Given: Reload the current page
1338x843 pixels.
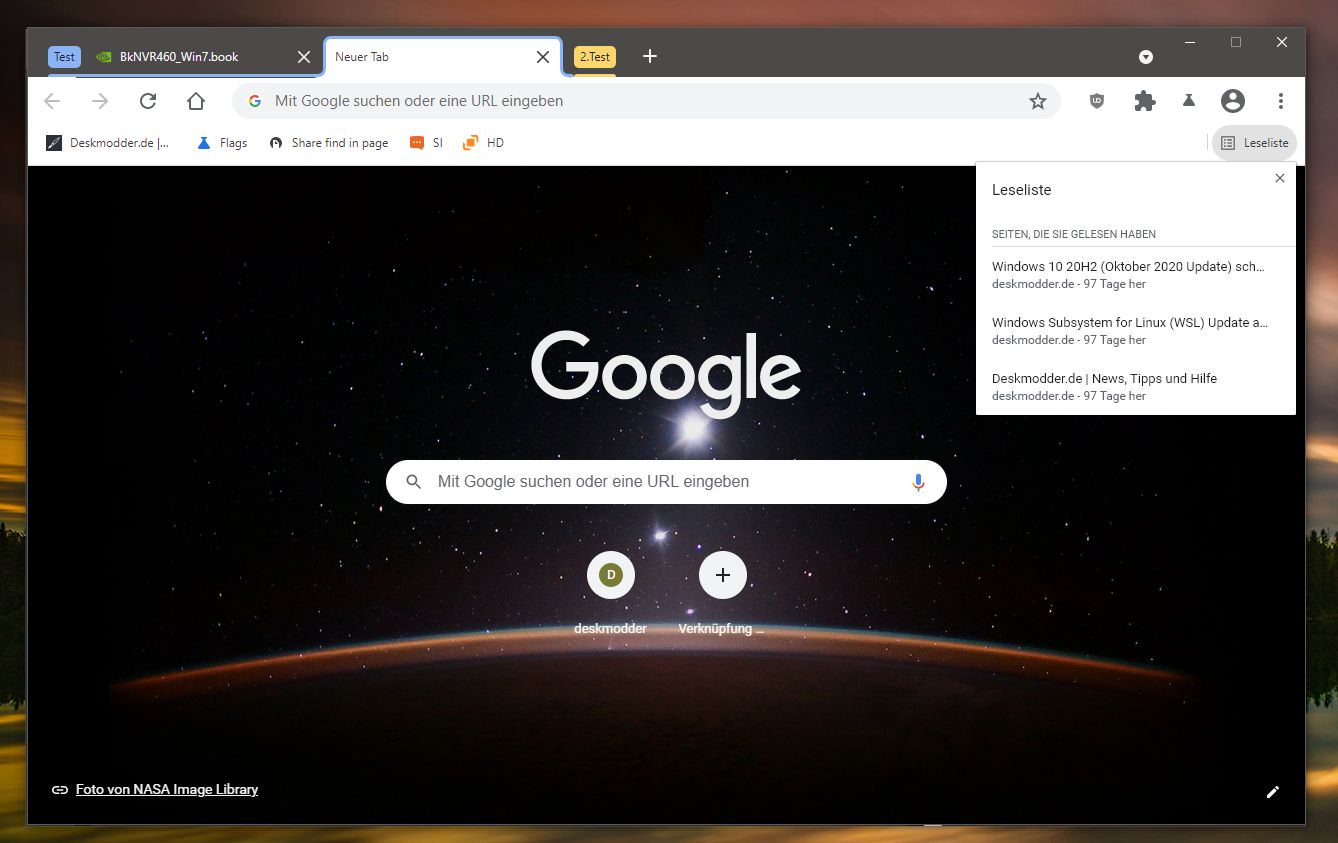Looking at the screenshot, I should pos(148,101).
